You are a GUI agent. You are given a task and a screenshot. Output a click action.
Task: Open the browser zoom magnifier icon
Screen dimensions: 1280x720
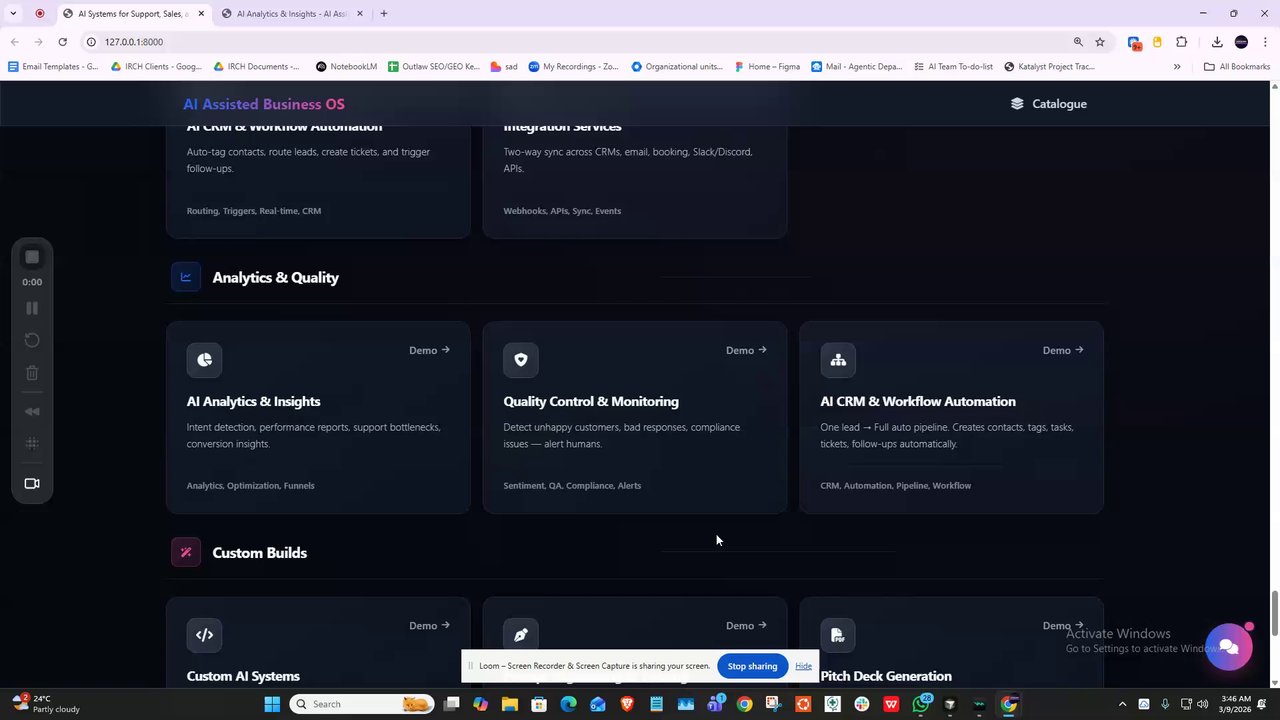tap(1078, 42)
